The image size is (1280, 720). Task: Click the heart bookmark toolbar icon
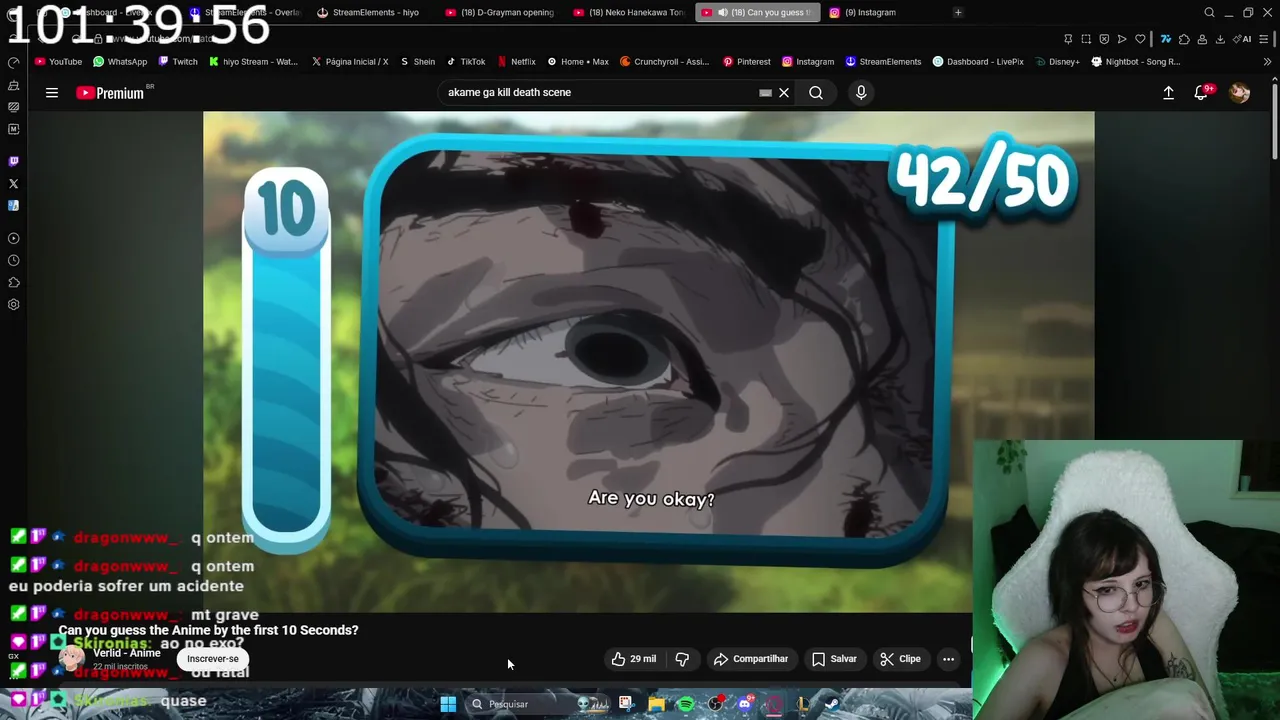pyautogui.click(x=1140, y=39)
